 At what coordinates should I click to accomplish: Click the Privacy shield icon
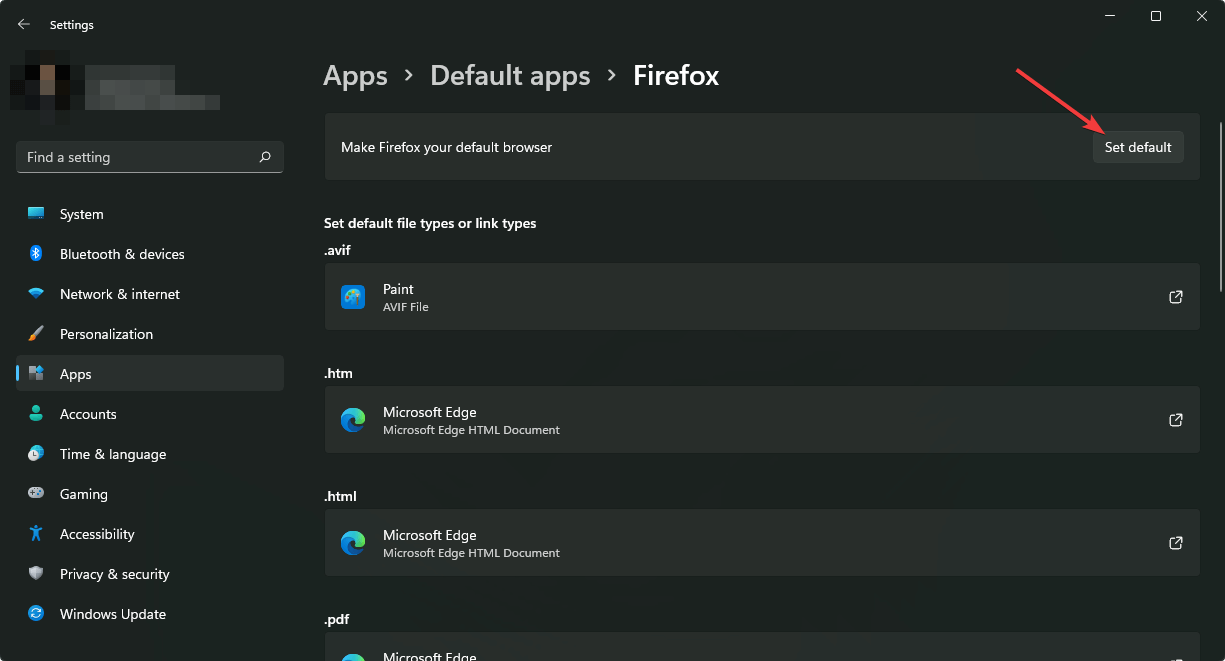click(x=36, y=574)
